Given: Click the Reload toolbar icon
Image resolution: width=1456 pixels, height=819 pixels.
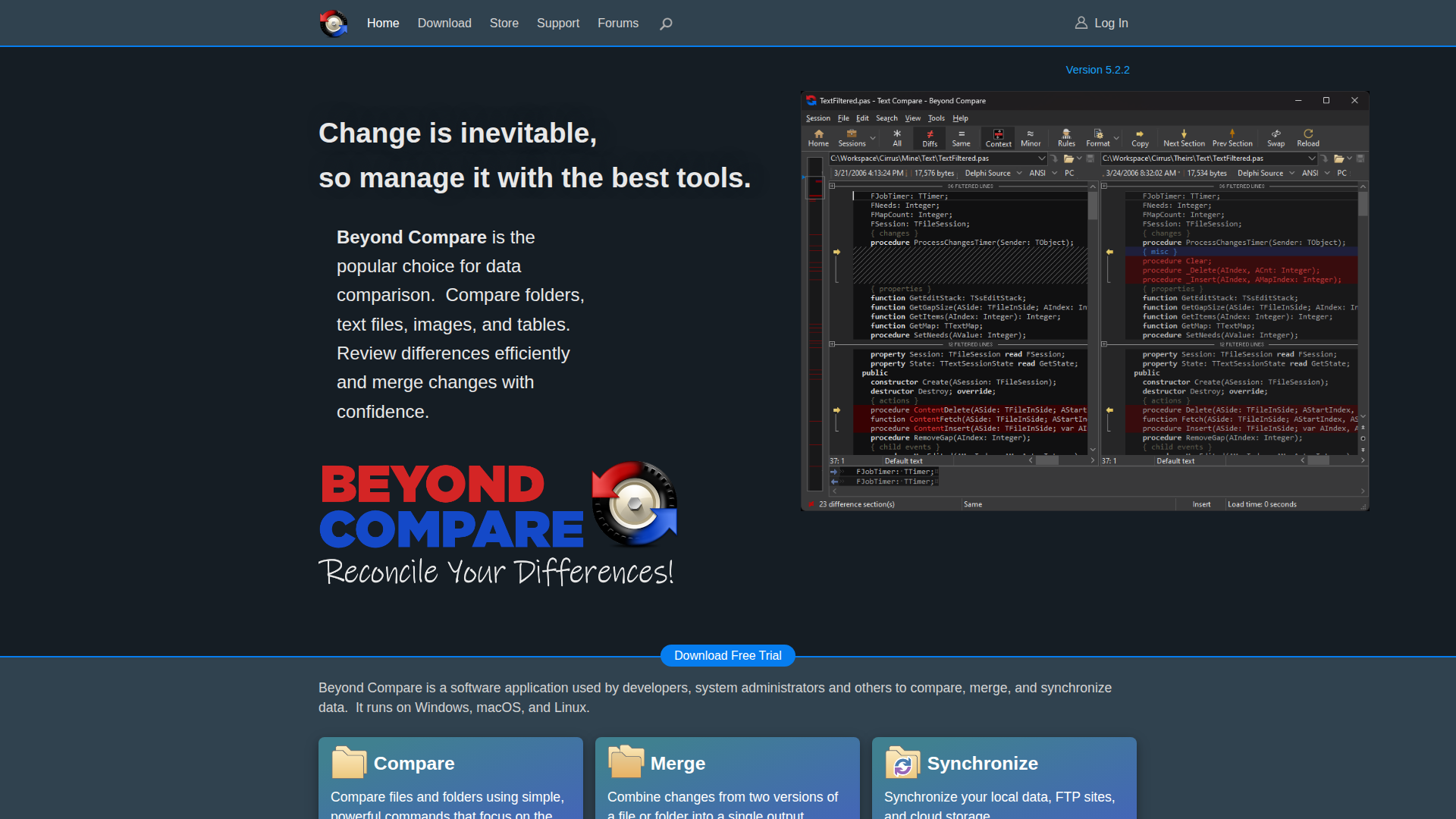Looking at the screenshot, I should click(1308, 133).
